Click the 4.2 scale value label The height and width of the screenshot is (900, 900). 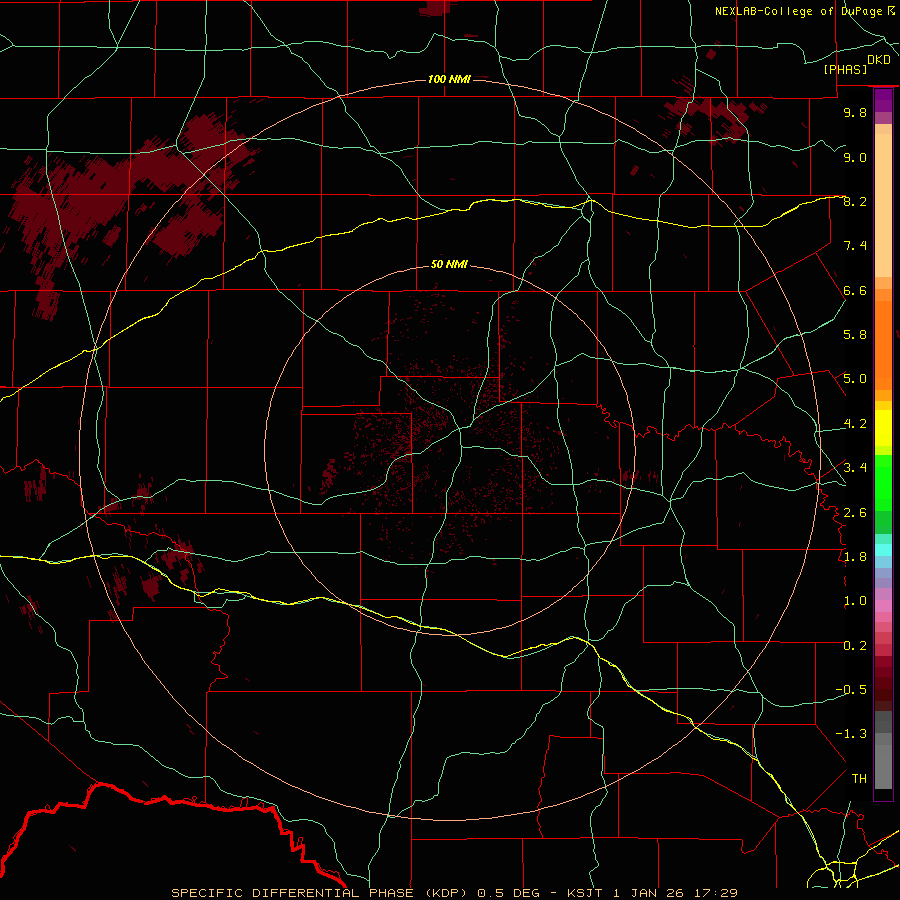click(x=855, y=424)
